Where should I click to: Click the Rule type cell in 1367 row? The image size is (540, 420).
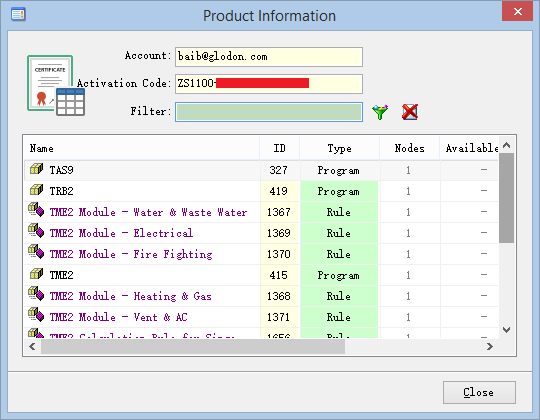coord(339,212)
